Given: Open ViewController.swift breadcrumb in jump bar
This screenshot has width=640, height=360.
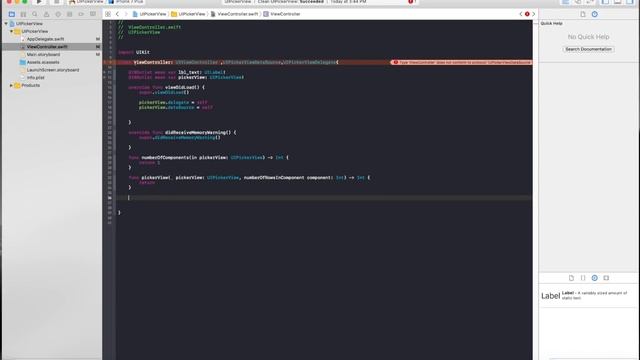Looking at the screenshot, I should pos(234,14).
